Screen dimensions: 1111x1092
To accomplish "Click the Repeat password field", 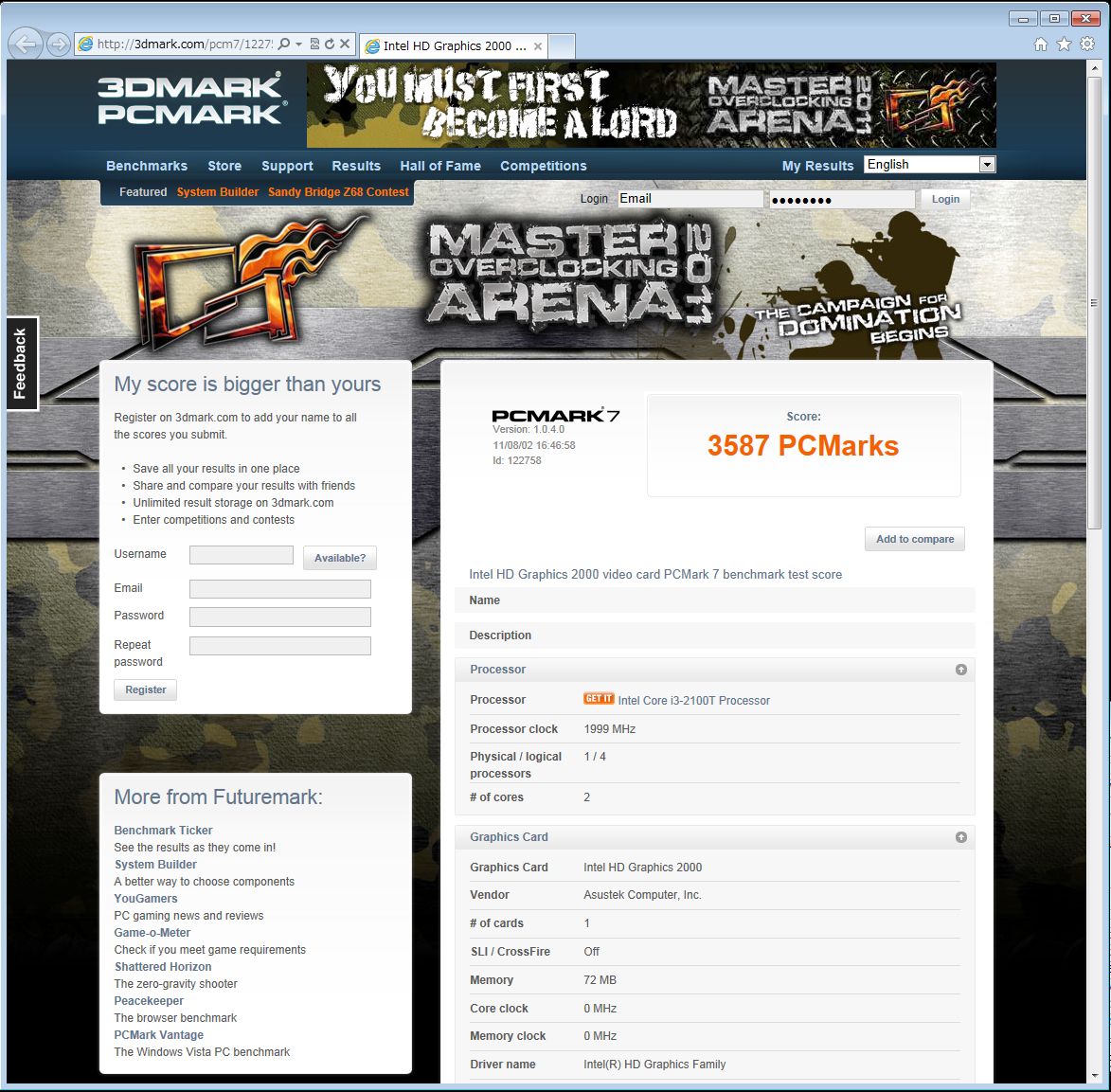I will click(x=279, y=646).
